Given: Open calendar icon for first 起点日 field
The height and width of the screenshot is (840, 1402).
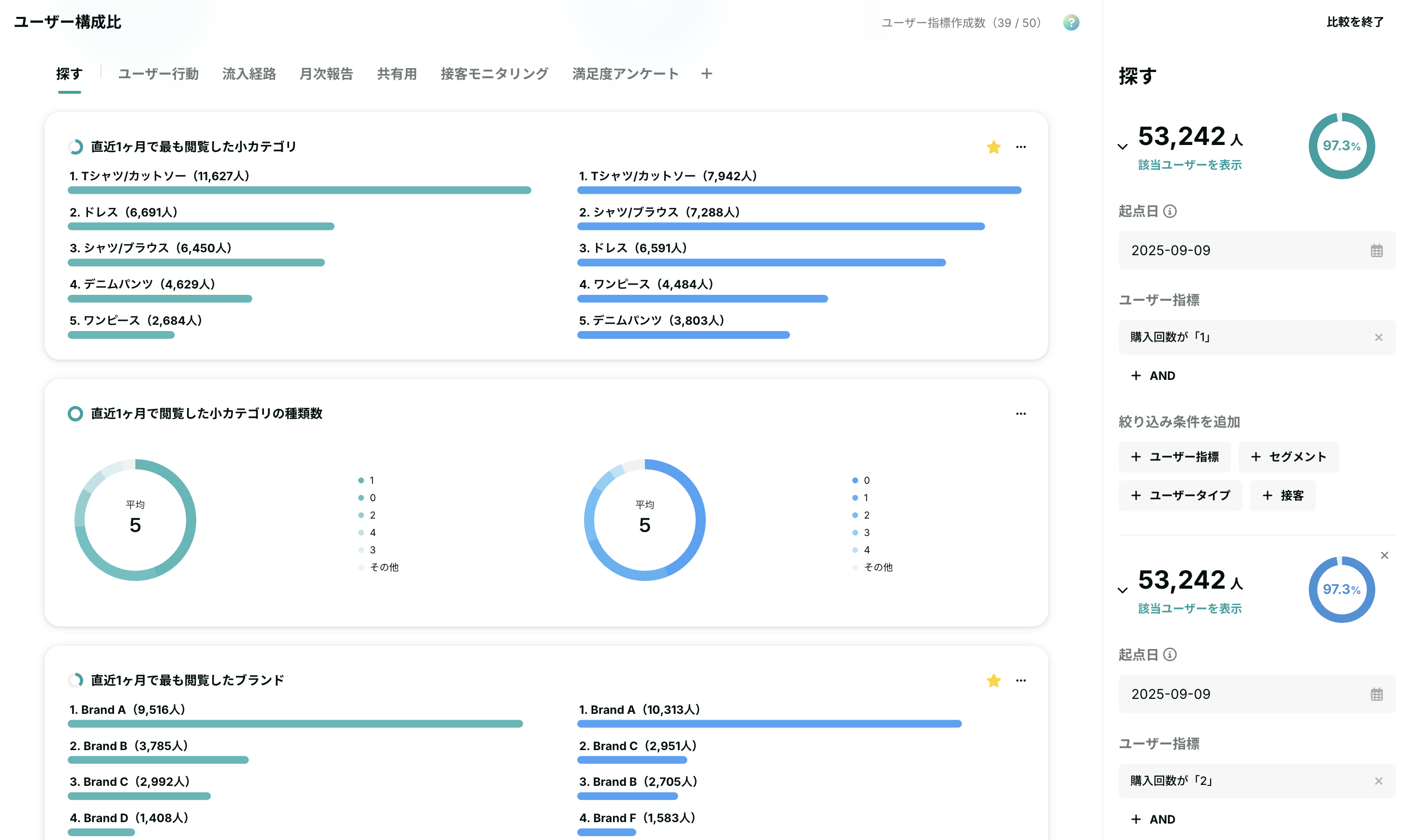Looking at the screenshot, I should tap(1376, 251).
